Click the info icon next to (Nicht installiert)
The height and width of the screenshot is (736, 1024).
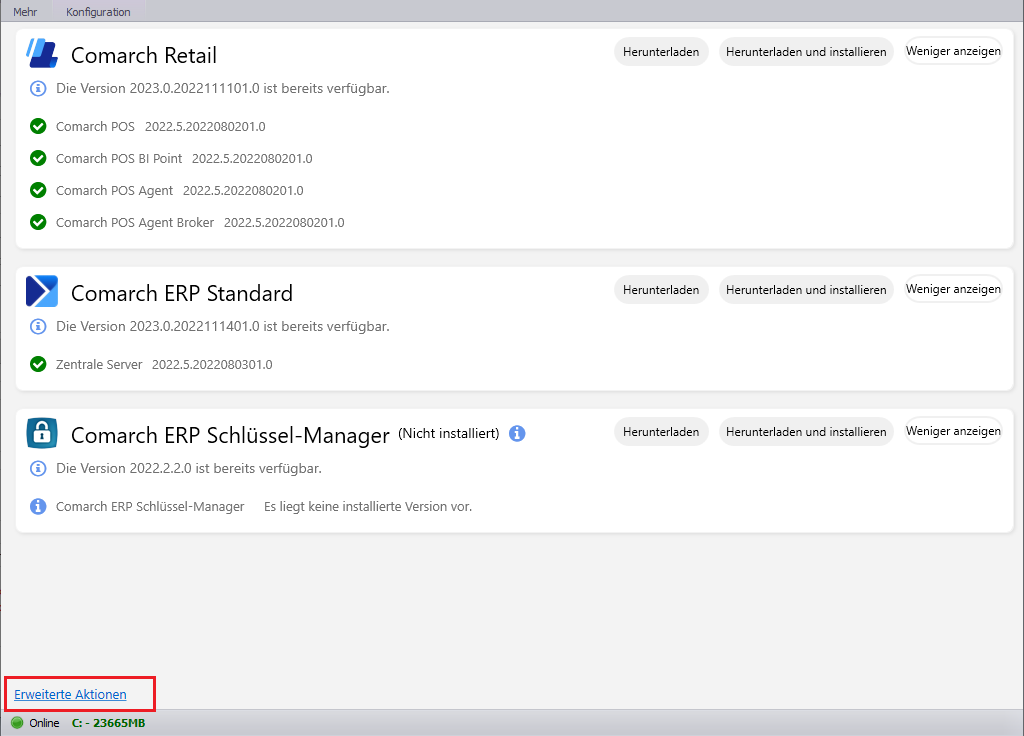(x=517, y=433)
